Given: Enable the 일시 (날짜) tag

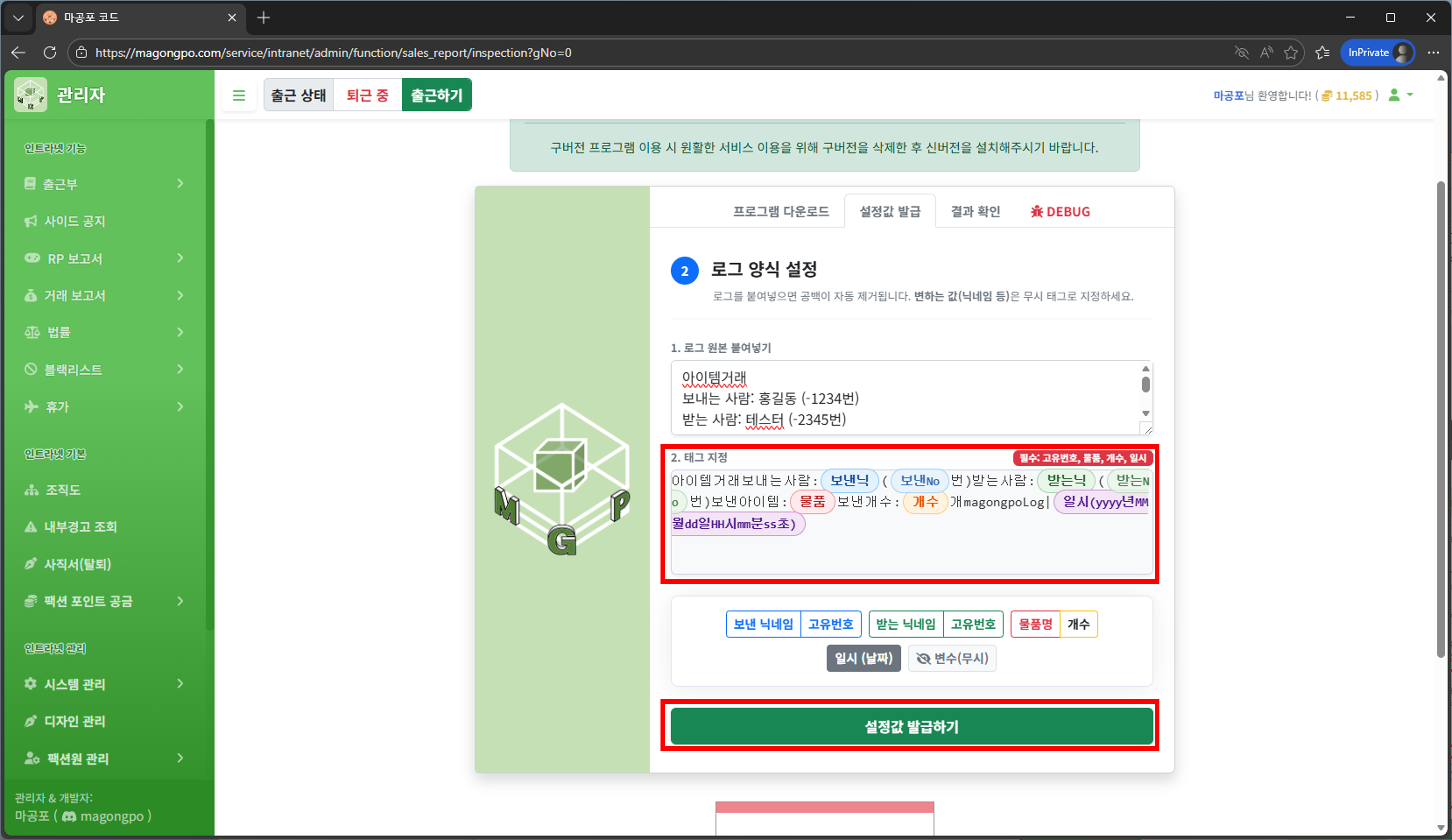Looking at the screenshot, I should click(x=863, y=658).
